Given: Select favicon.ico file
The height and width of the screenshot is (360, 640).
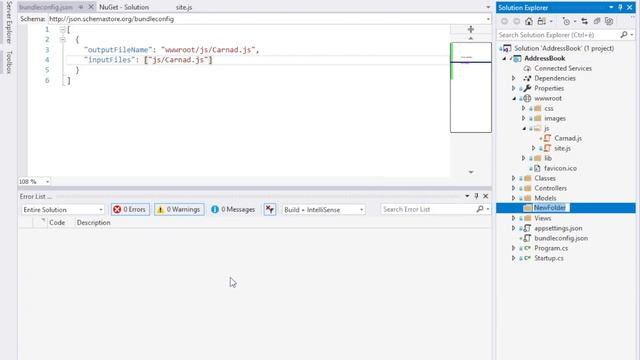Looking at the screenshot, I should click(560, 168).
